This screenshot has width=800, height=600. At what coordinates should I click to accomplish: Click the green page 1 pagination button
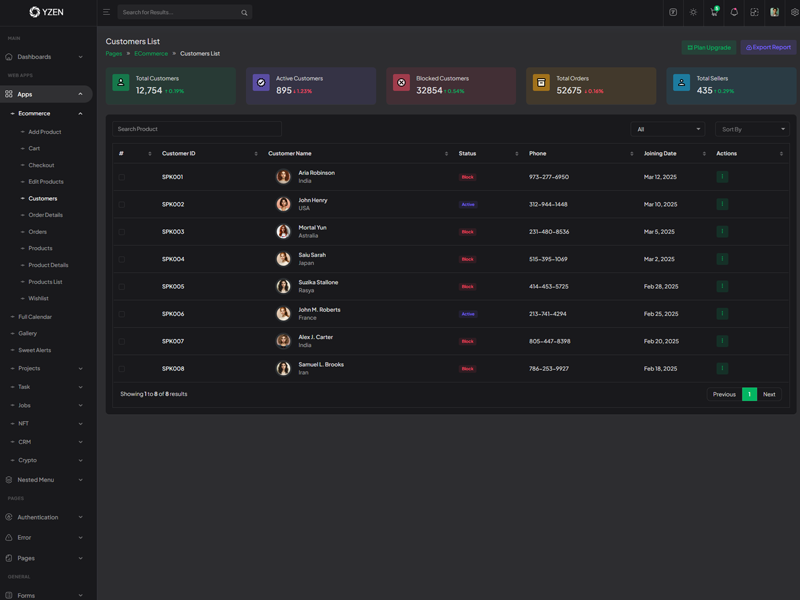[749, 394]
